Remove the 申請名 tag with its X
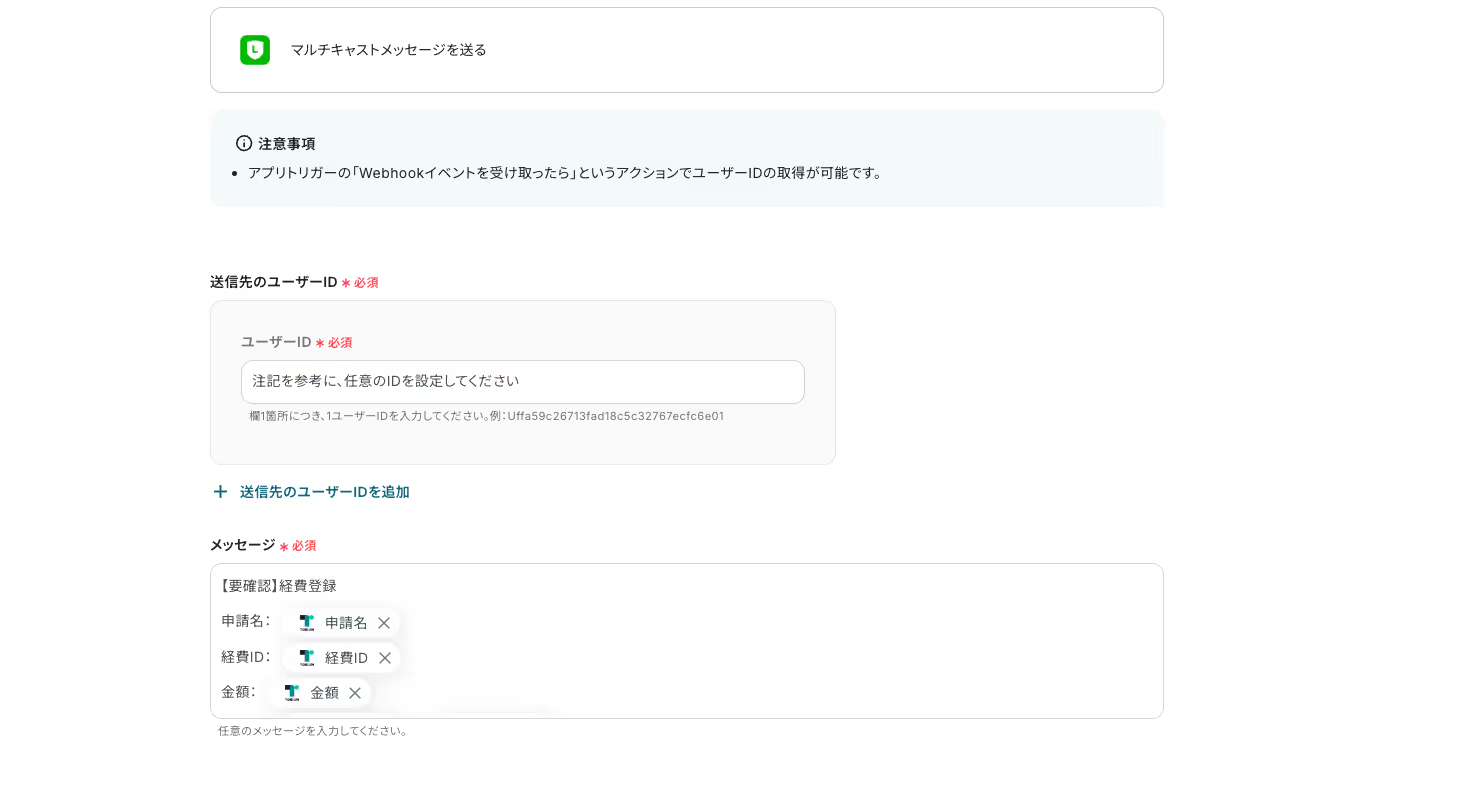 [384, 623]
